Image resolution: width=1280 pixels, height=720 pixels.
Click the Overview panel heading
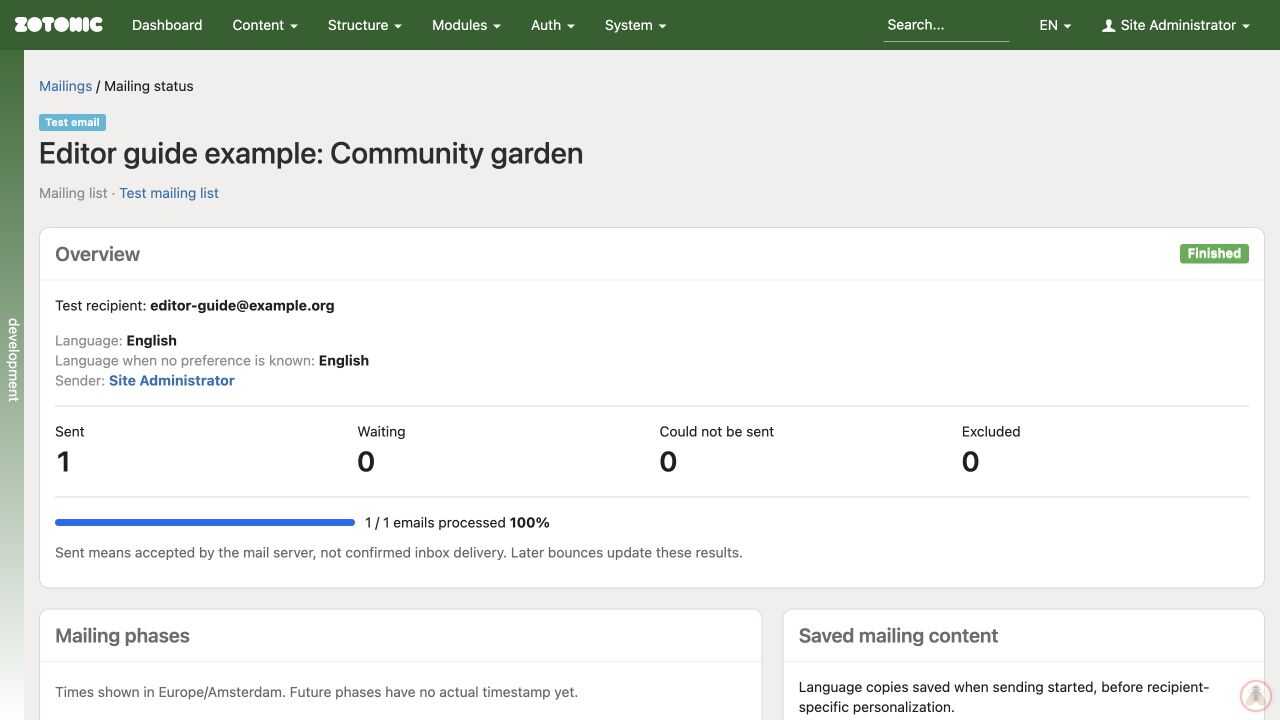(97, 254)
